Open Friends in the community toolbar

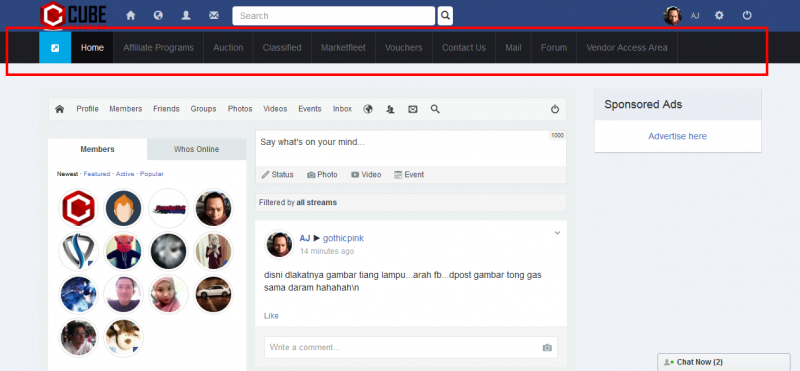(x=166, y=109)
